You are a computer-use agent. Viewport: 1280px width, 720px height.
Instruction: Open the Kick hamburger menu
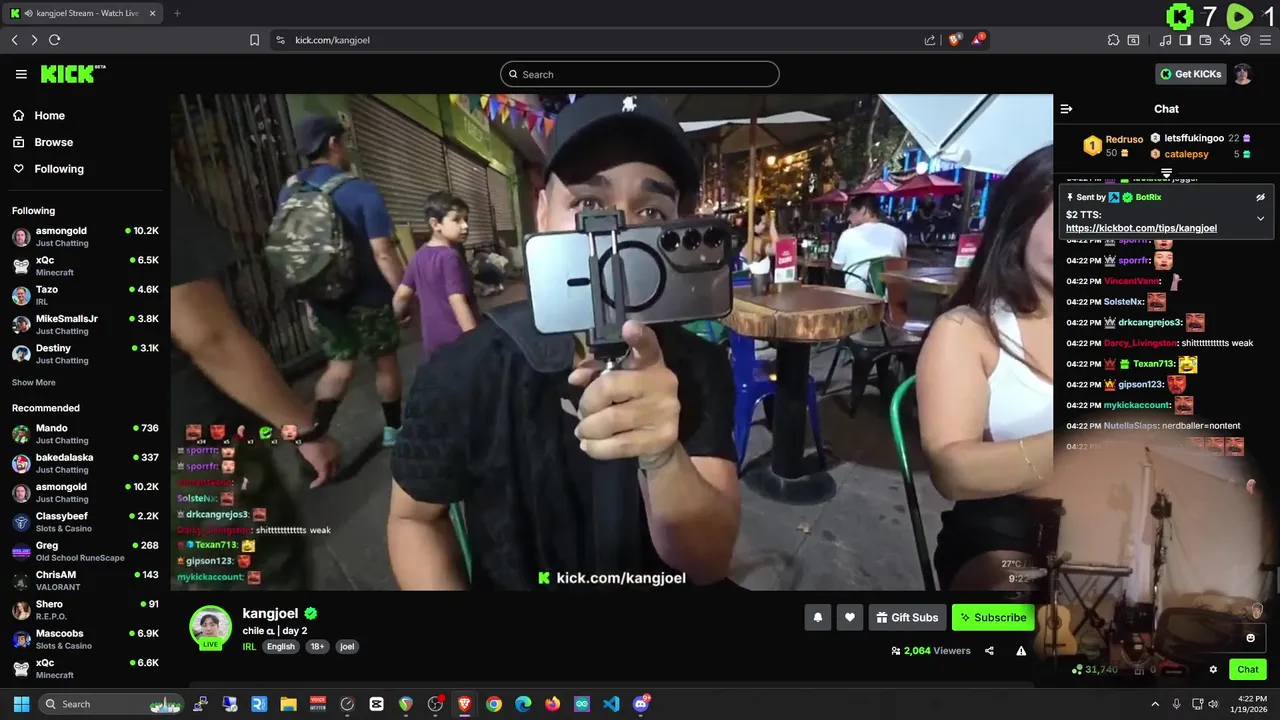coord(21,74)
